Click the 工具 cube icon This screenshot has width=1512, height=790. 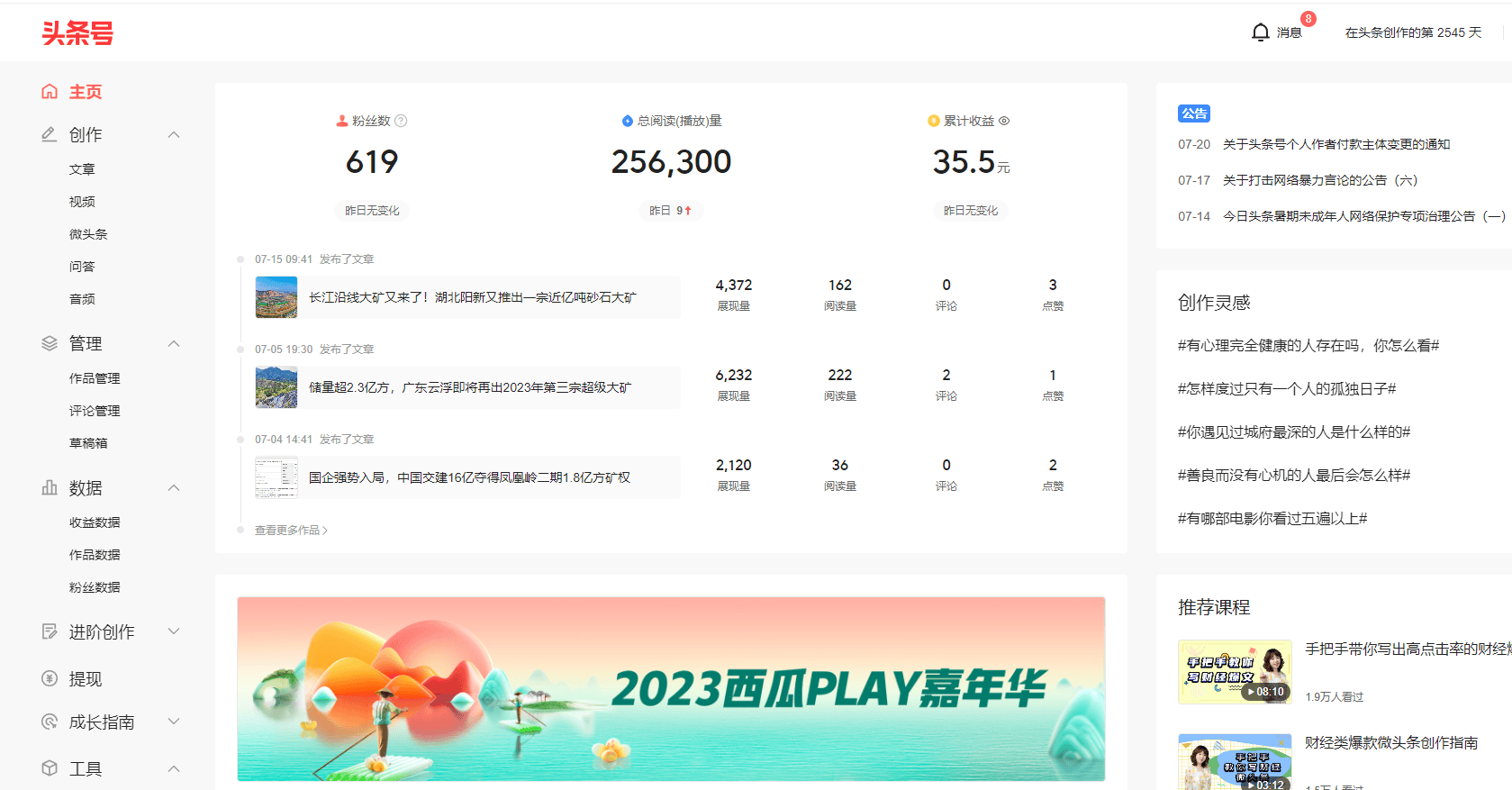click(x=50, y=768)
